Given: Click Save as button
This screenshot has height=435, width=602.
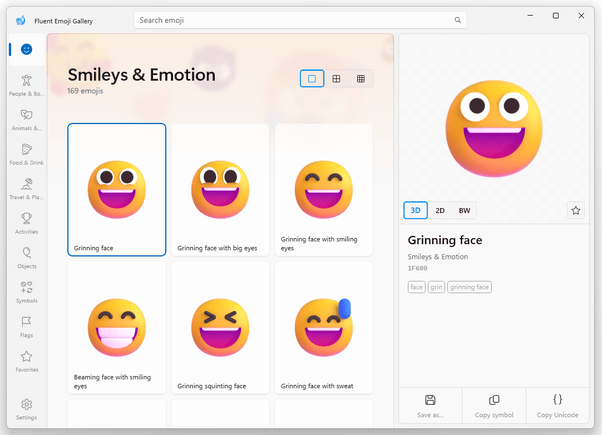Looking at the screenshot, I should (430, 405).
